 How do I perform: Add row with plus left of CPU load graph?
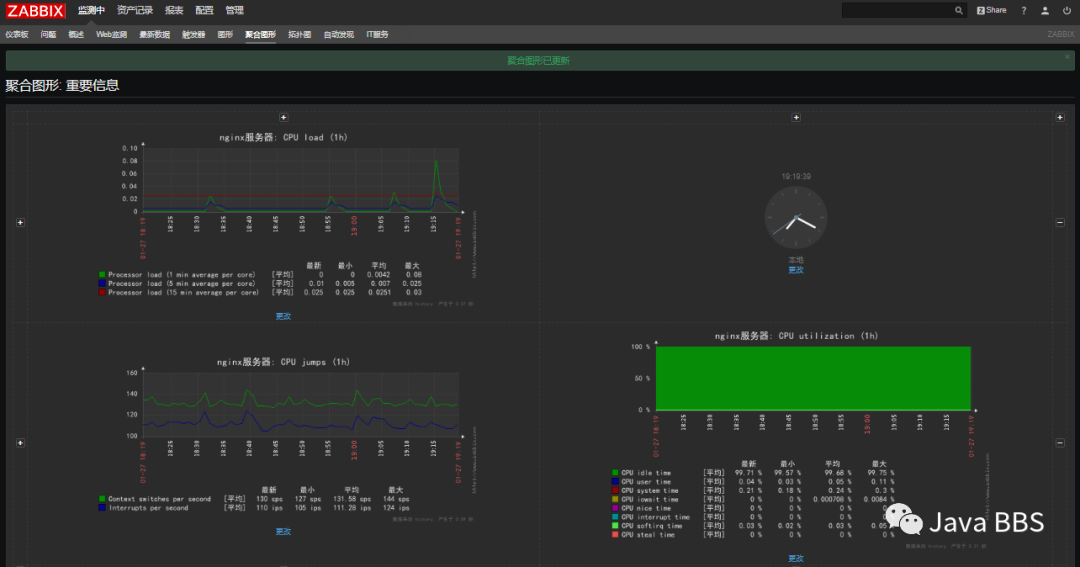tap(20, 223)
